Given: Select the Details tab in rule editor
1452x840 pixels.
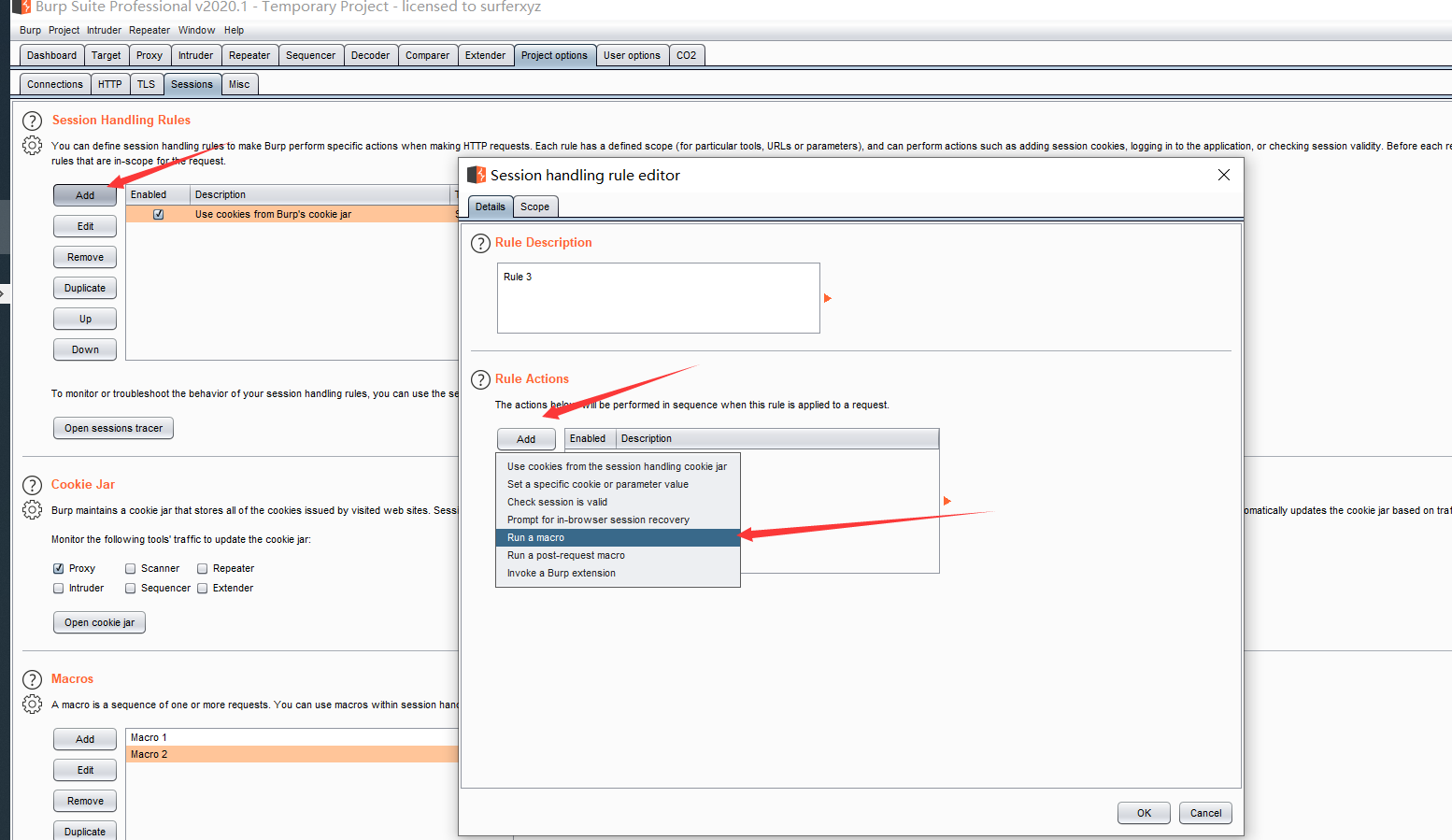Looking at the screenshot, I should 490,206.
